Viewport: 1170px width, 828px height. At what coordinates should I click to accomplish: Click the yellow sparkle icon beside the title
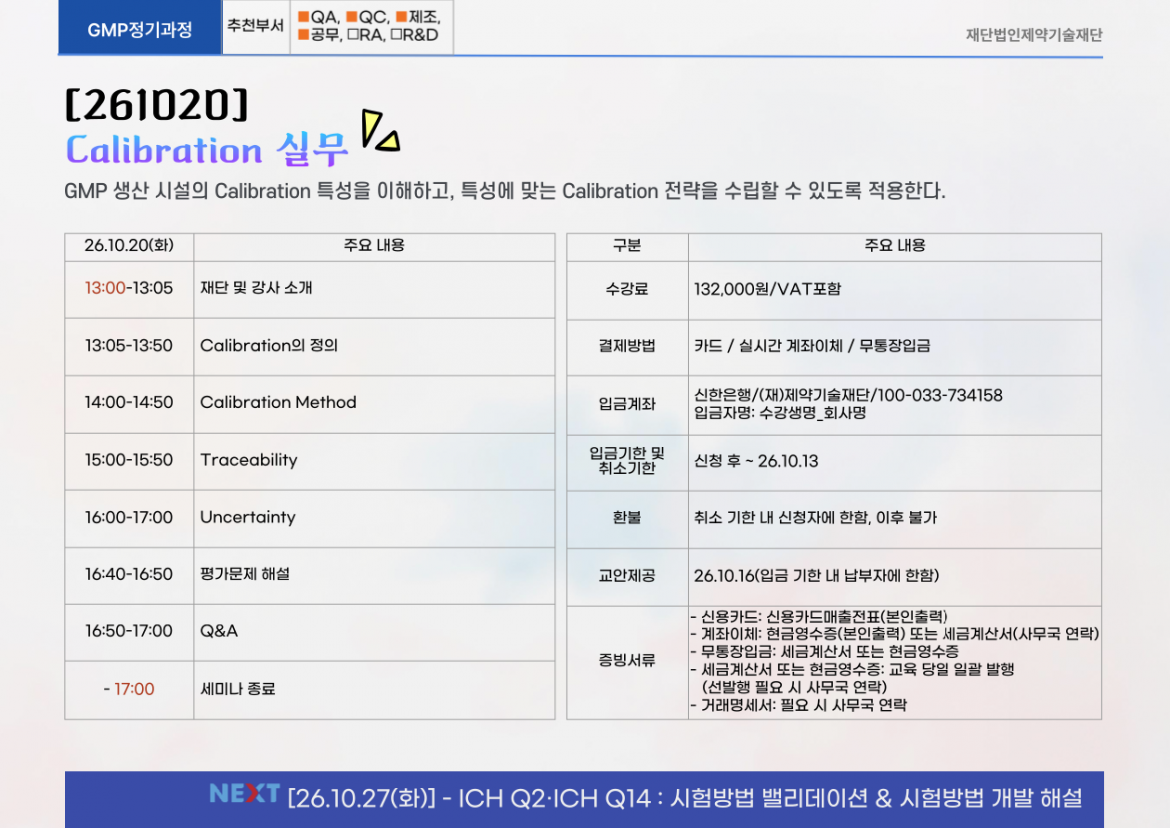coord(379,131)
